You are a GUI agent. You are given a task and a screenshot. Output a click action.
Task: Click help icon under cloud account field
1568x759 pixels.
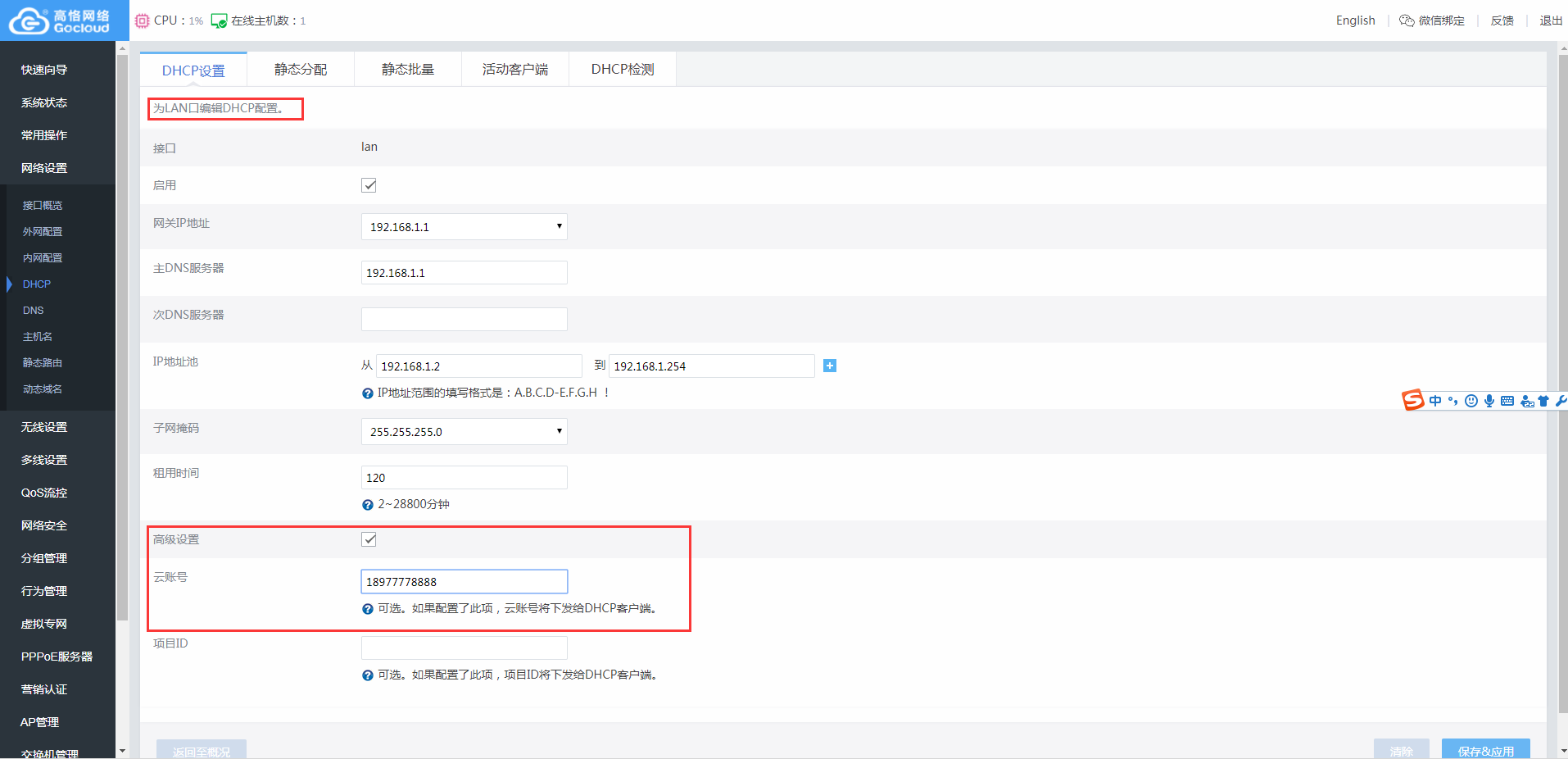point(368,609)
